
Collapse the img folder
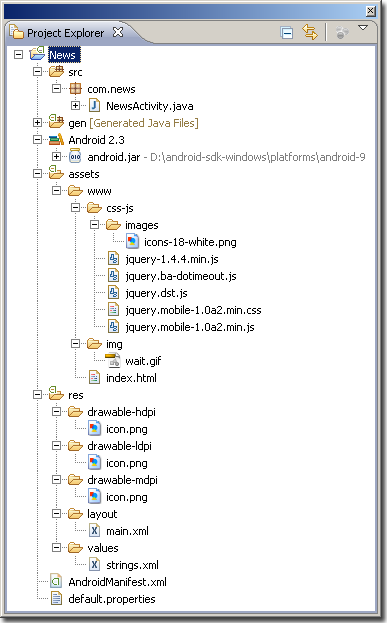75,344
